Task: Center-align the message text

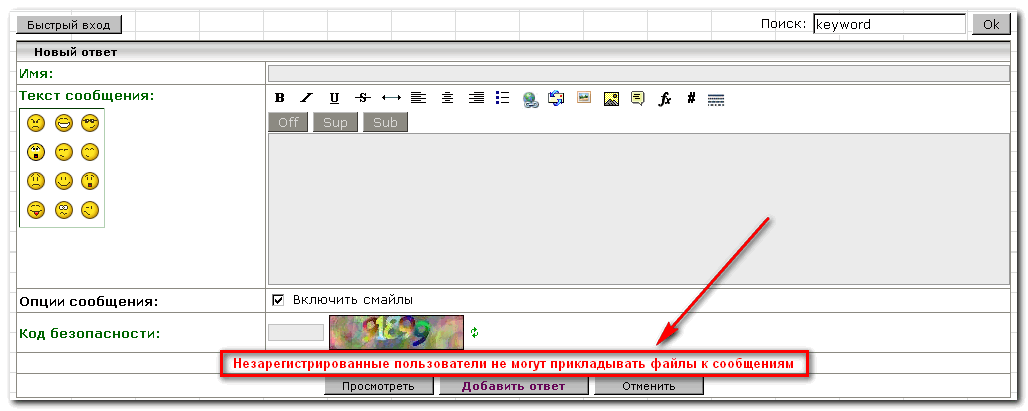Action: [447, 98]
